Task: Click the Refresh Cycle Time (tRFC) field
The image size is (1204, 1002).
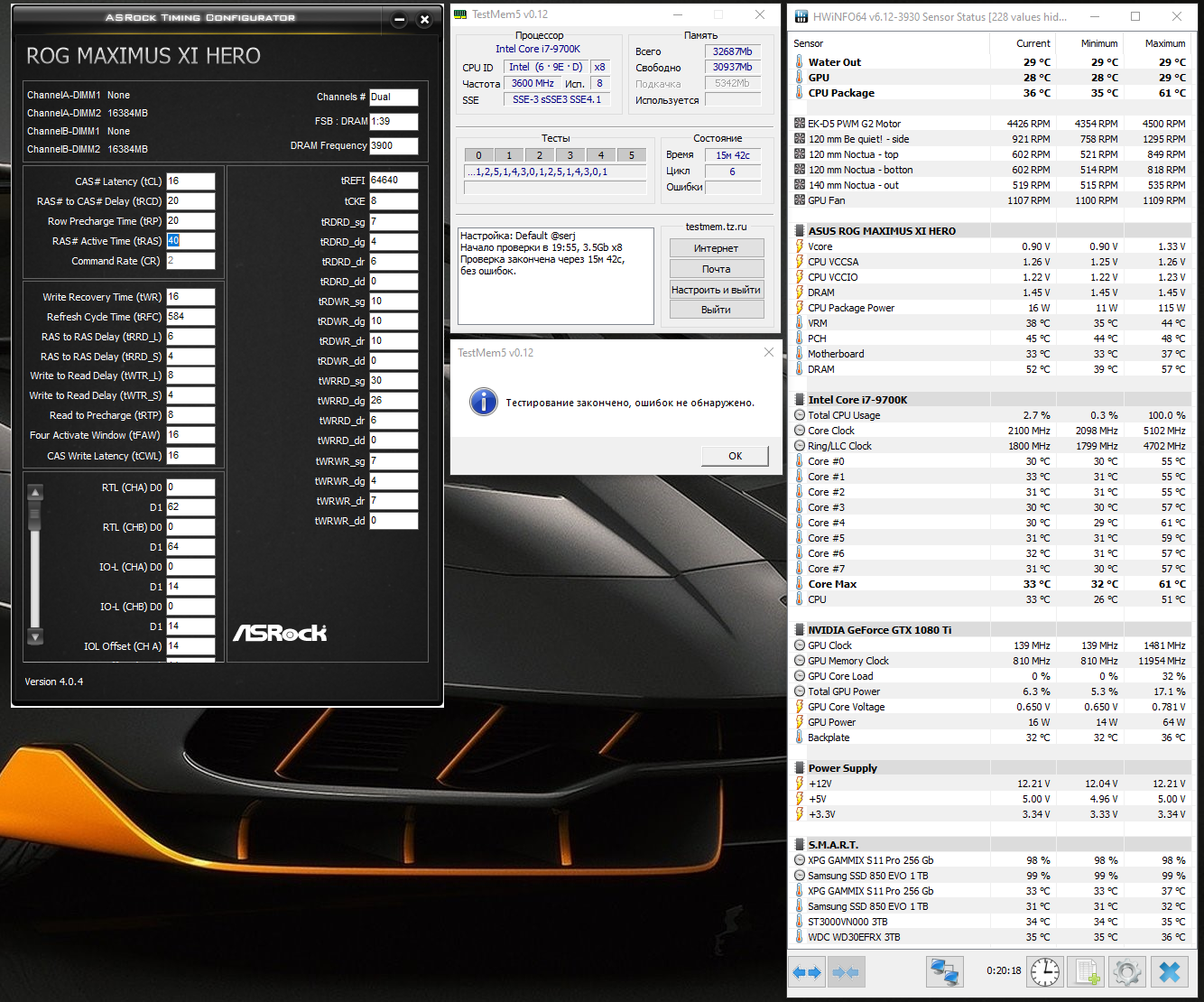Action: coord(190,317)
